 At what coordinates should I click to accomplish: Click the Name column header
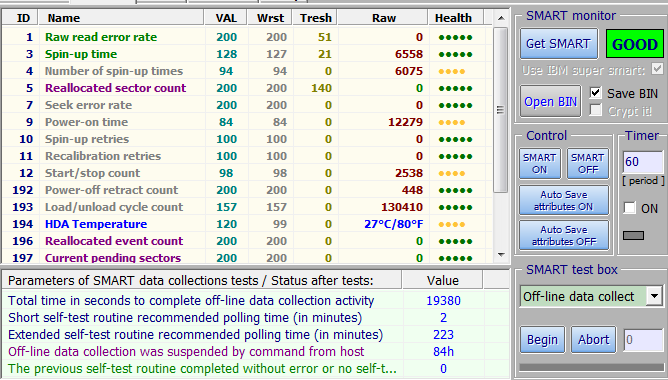121,18
